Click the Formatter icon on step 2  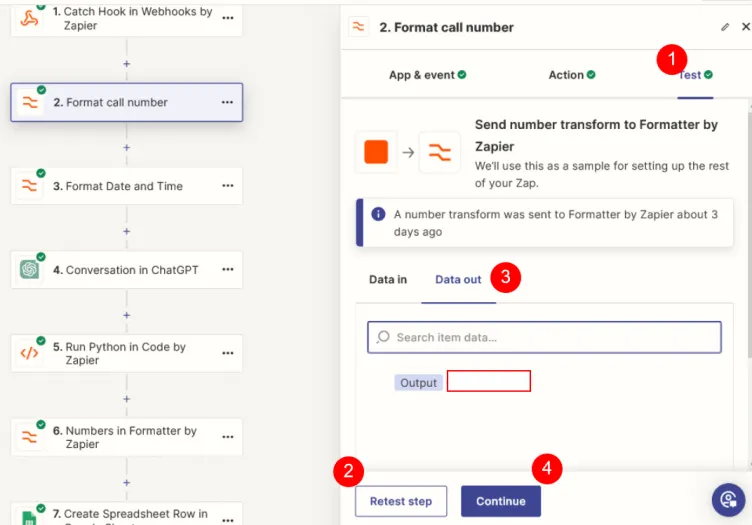(x=30, y=102)
